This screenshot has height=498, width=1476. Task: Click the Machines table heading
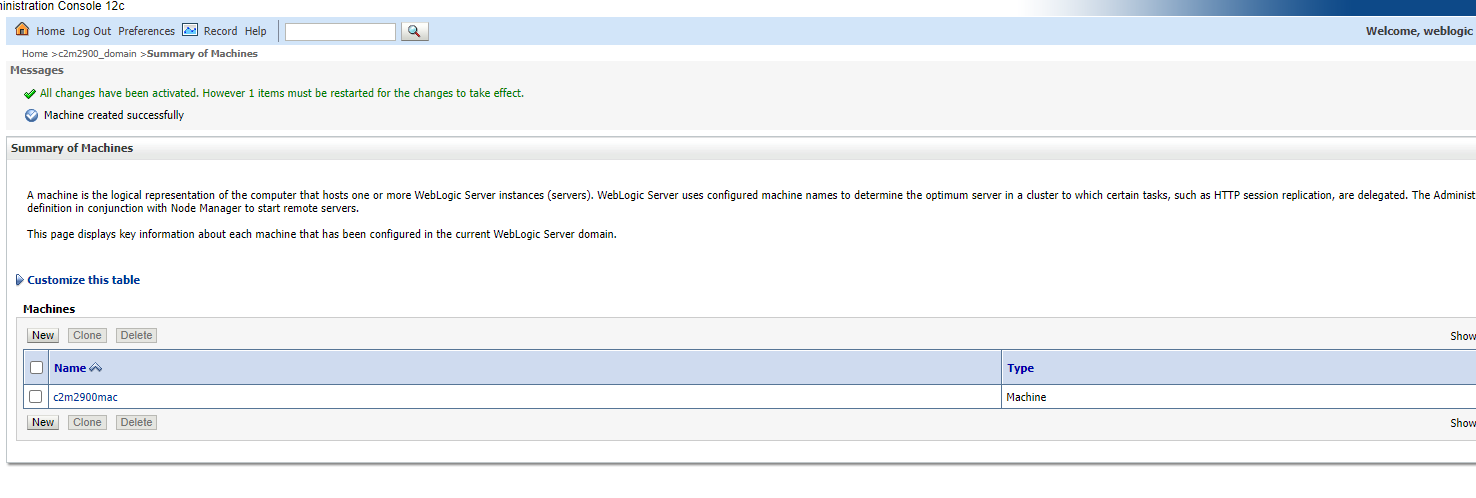click(49, 309)
